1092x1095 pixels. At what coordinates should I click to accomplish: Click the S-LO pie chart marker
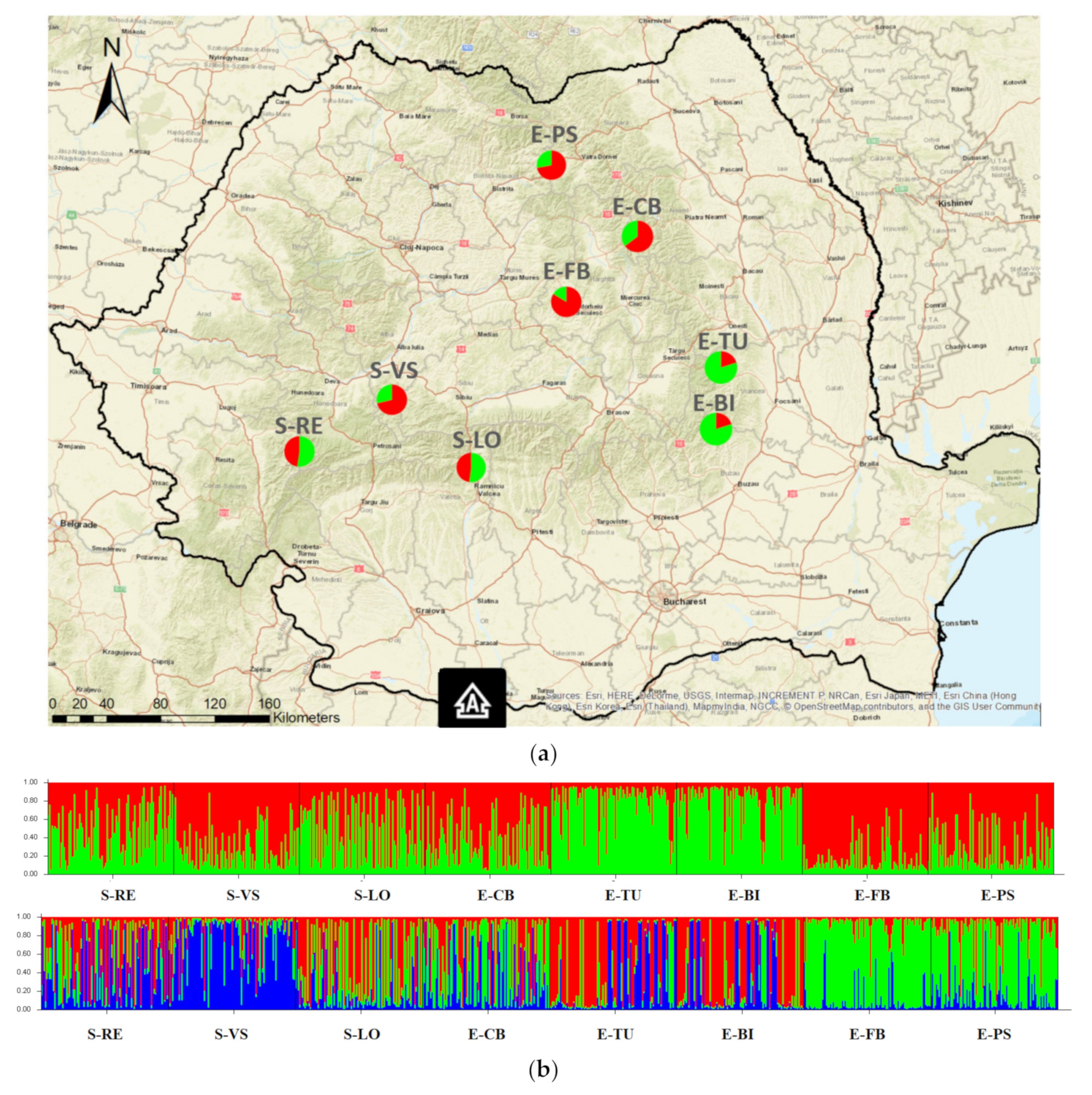point(471,467)
